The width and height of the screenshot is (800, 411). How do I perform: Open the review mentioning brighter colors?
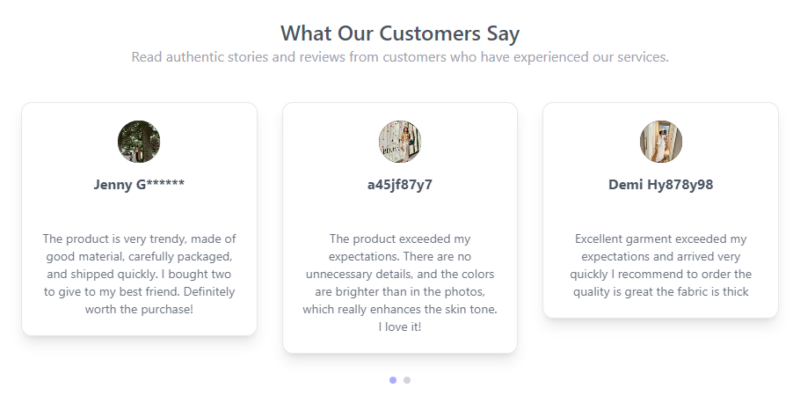[x=400, y=282]
